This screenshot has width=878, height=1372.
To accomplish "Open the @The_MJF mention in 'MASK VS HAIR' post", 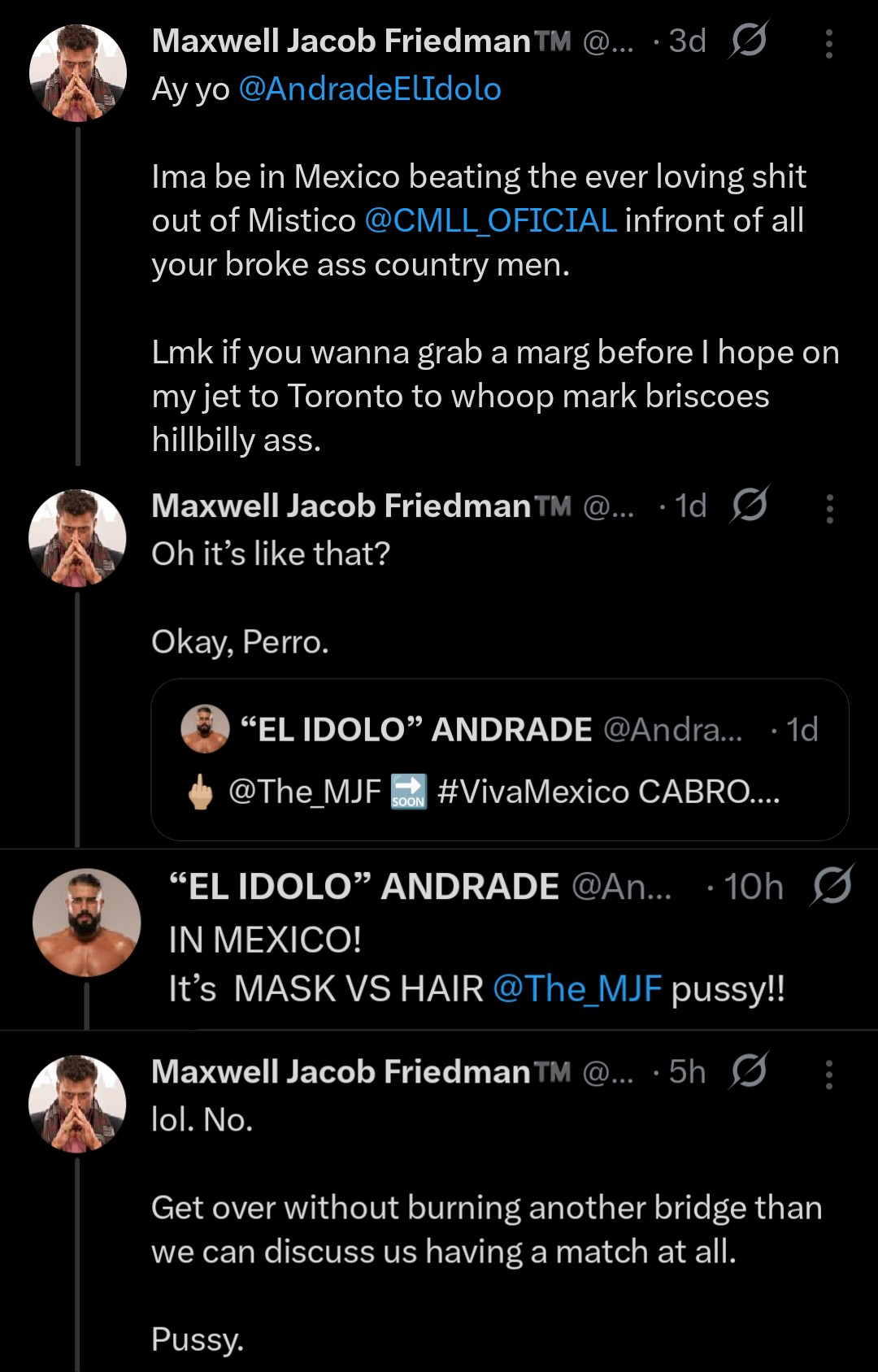I will [577, 989].
